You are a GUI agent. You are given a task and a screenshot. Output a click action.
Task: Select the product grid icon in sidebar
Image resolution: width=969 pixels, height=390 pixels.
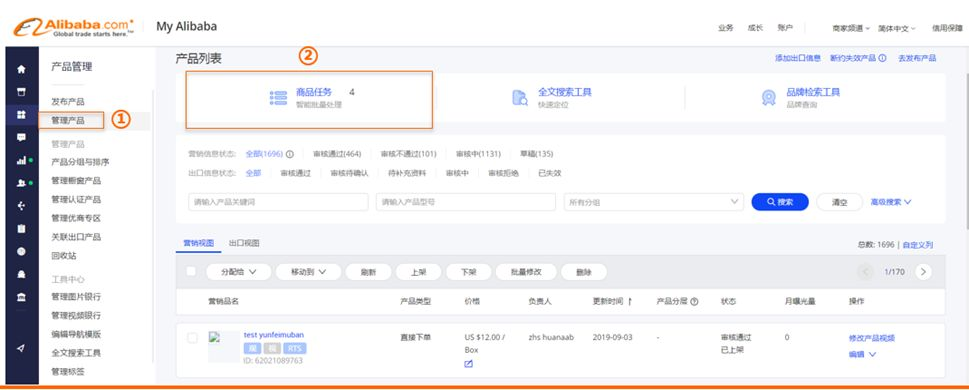point(21,115)
